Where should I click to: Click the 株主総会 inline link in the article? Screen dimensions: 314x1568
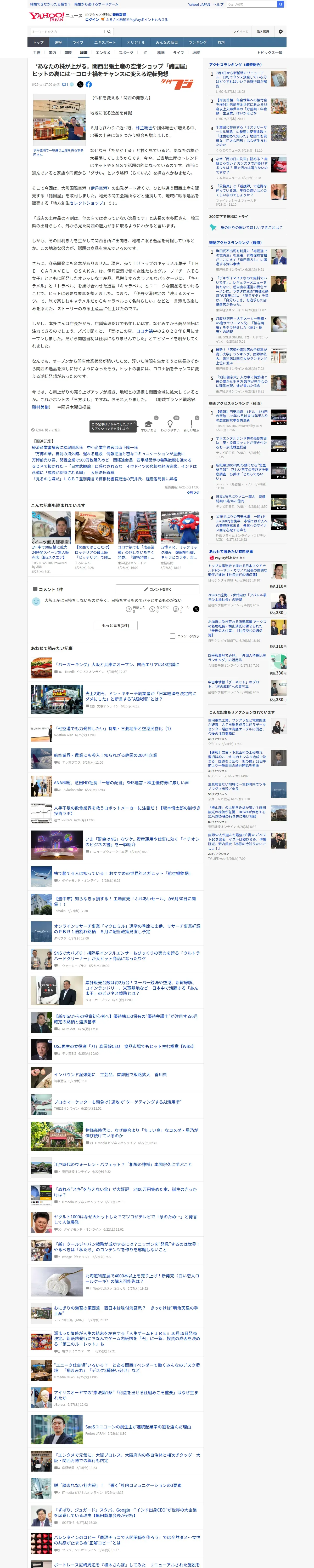coord(144,128)
